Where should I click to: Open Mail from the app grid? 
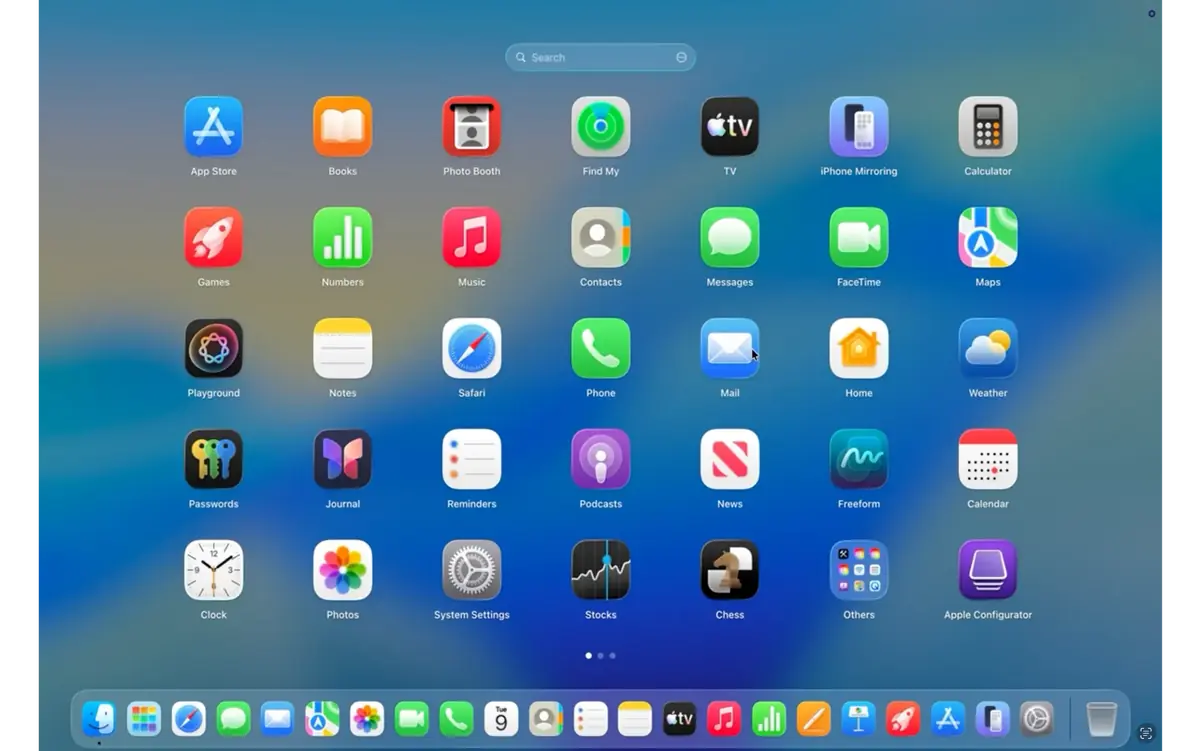[x=729, y=349]
